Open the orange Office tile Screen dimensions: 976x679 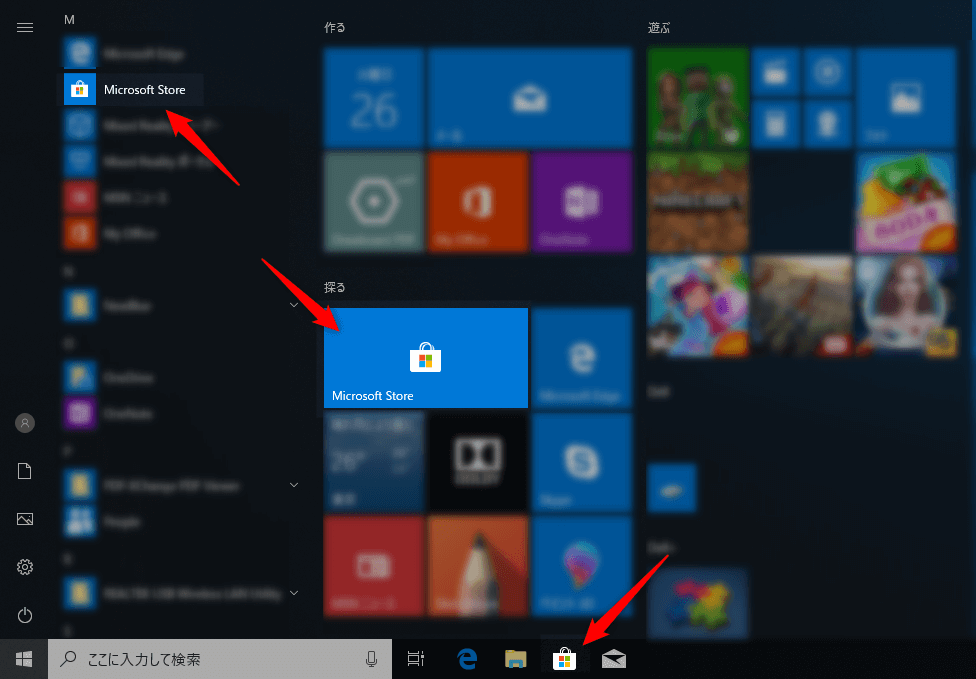478,202
